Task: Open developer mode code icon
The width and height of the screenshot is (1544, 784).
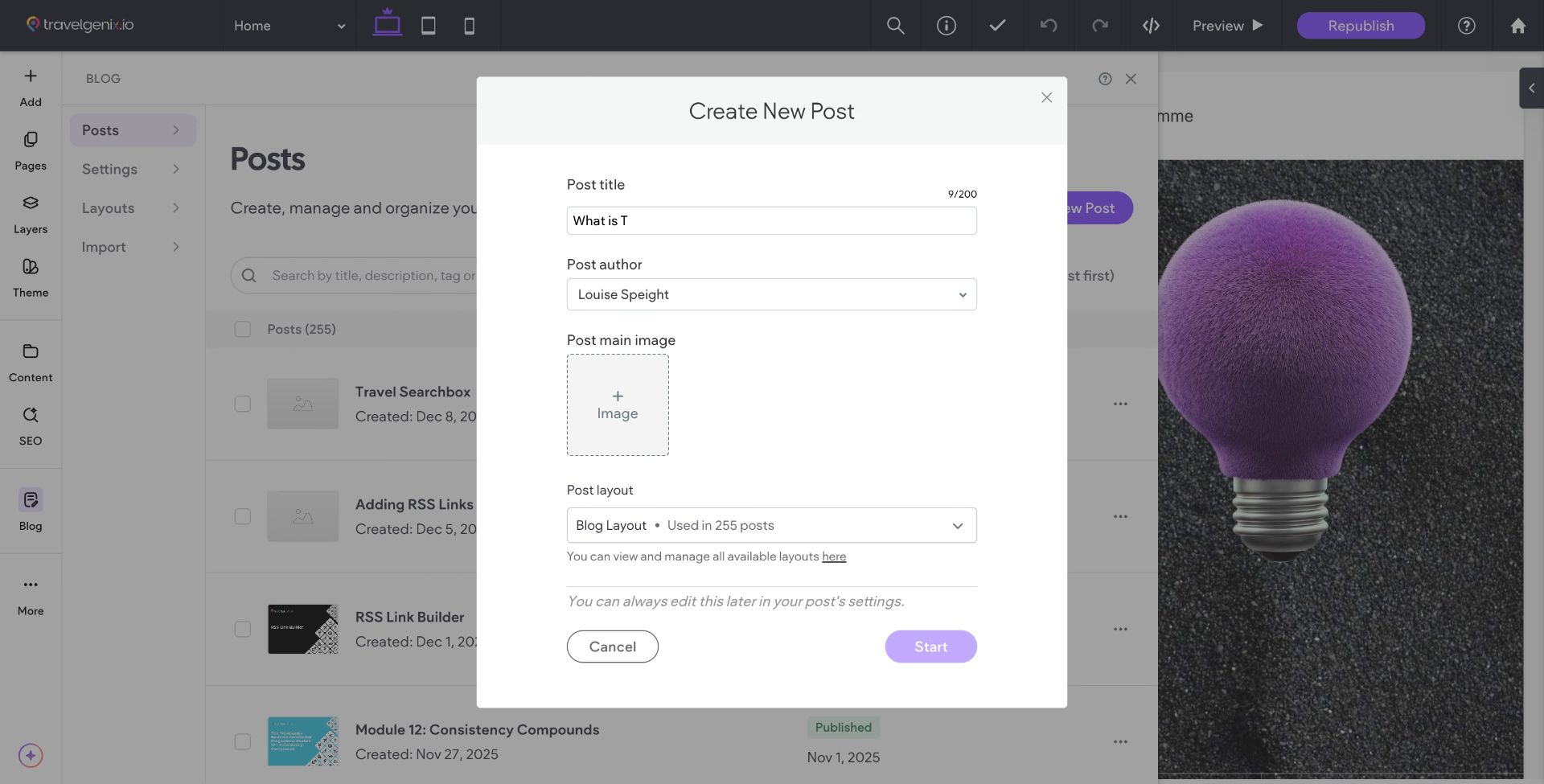Action: (x=1151, y=26)
